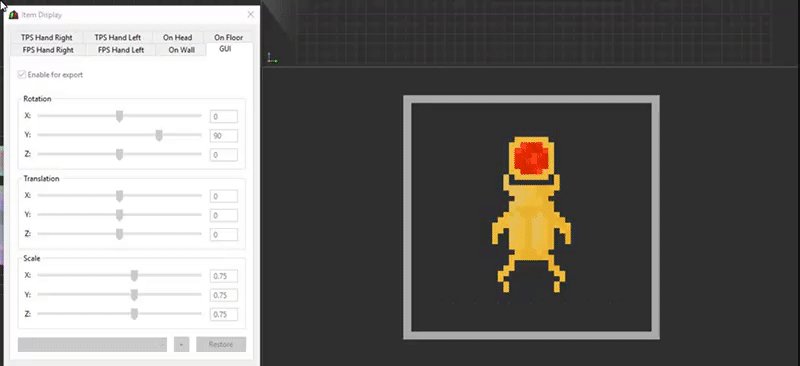
Task: Click the Rotation Y slider handle
Action: 159,135
